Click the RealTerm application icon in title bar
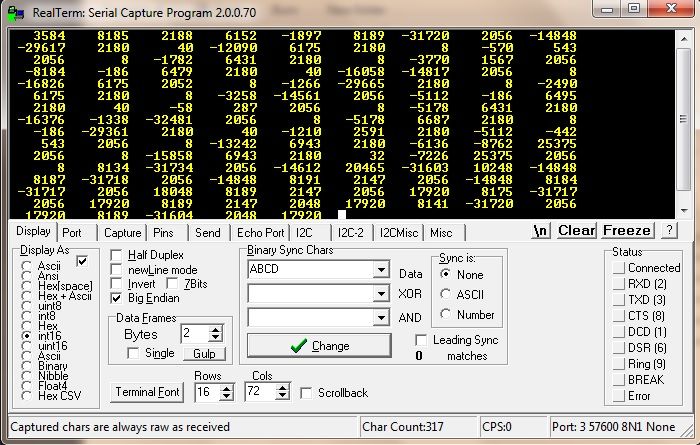 [x=16, y=12]
